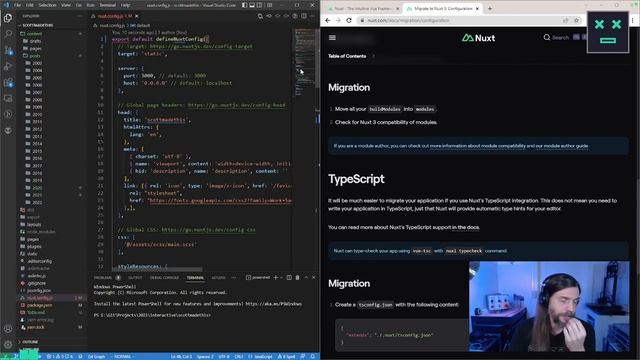Click the language mode in status bar

tap(260, 356)
